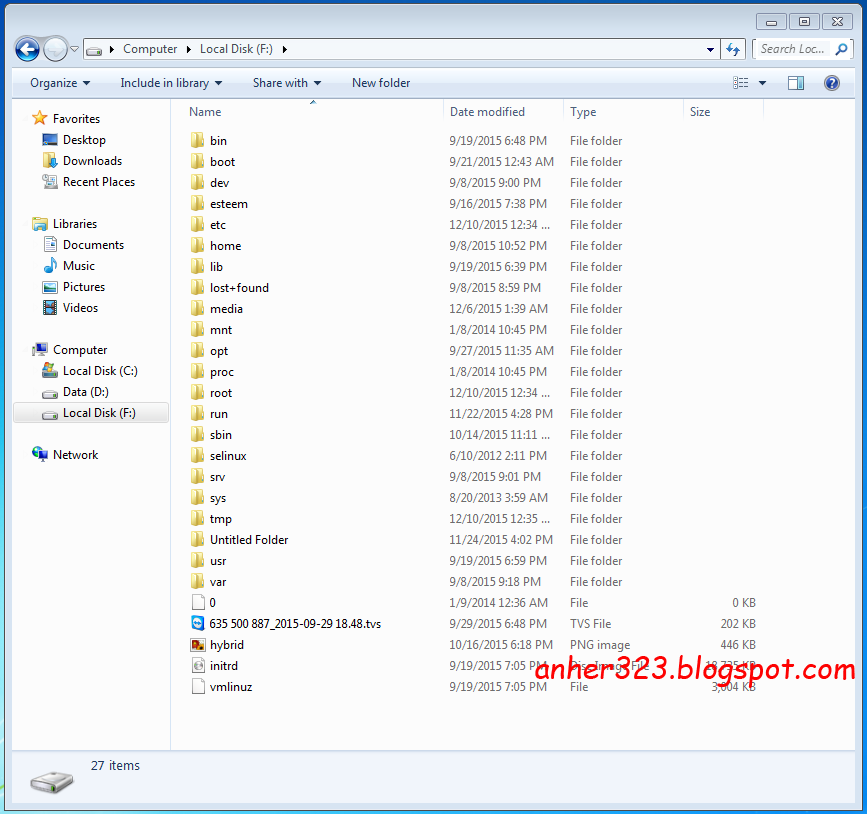Screen dimensions: 867x814
Task: Click the blue Help question mark icon
Action: point(833,82)
